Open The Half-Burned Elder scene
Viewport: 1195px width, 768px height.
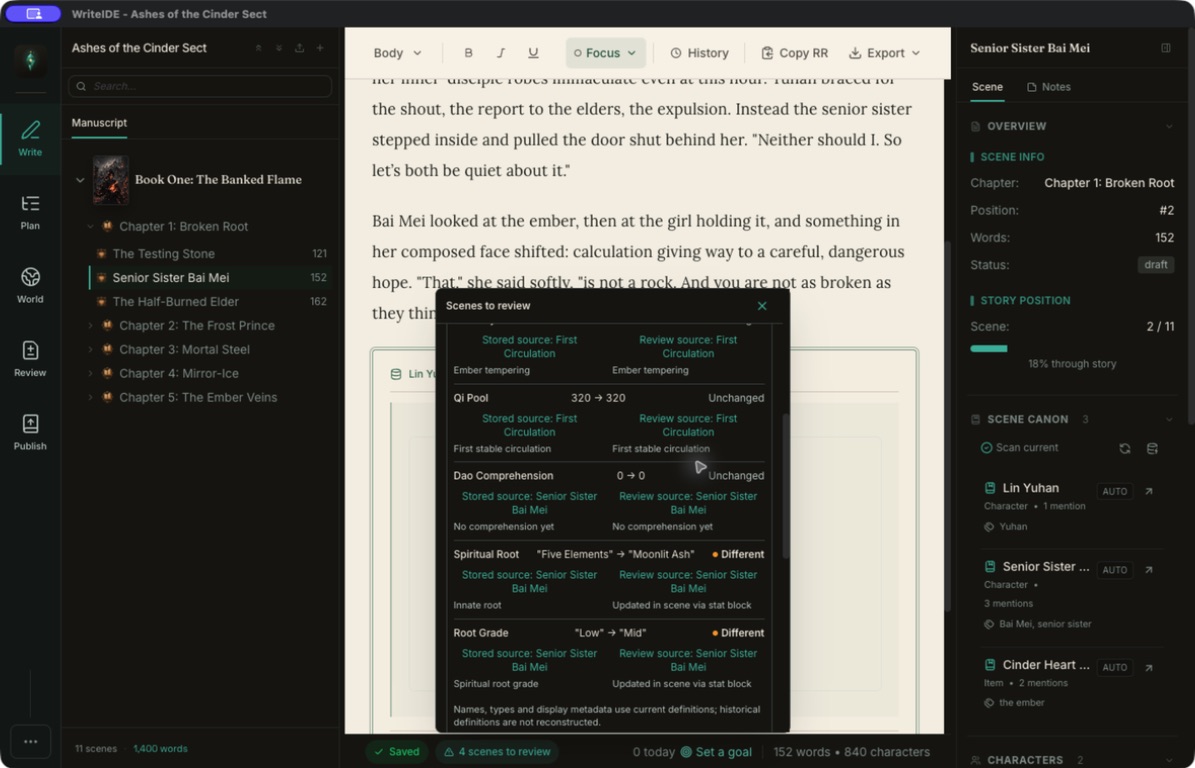click(x=210, y=302)
